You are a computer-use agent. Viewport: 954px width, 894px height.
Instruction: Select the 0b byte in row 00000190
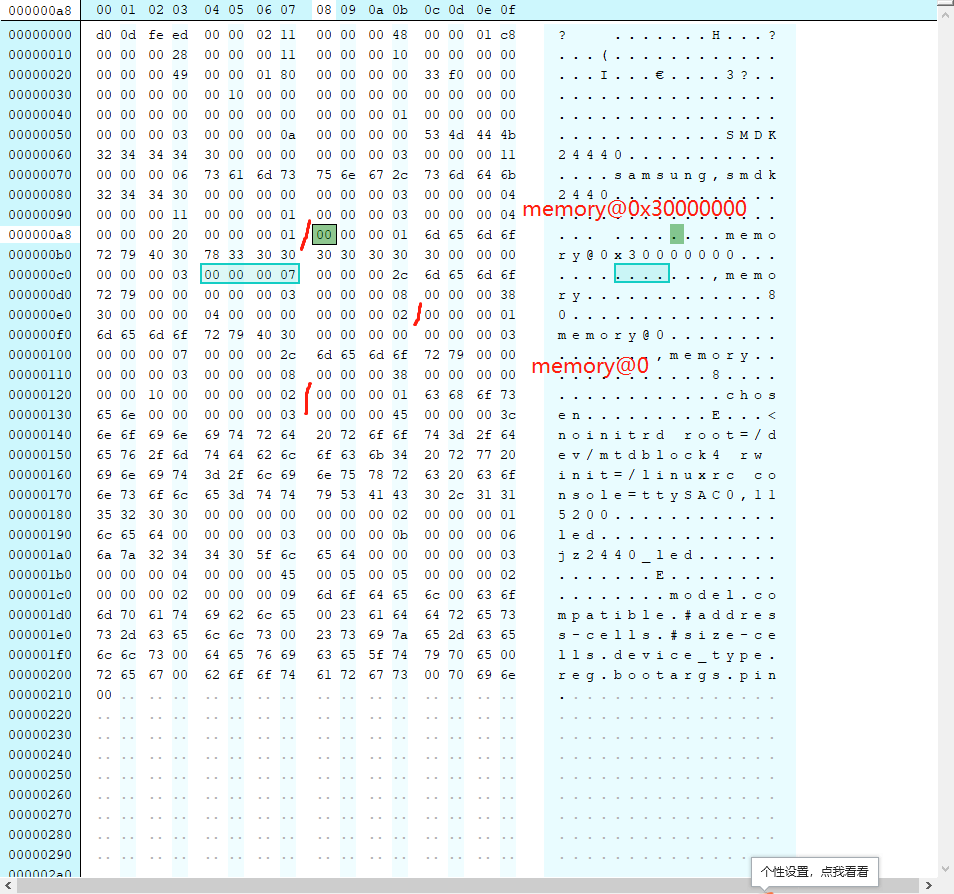pos(400,535)
